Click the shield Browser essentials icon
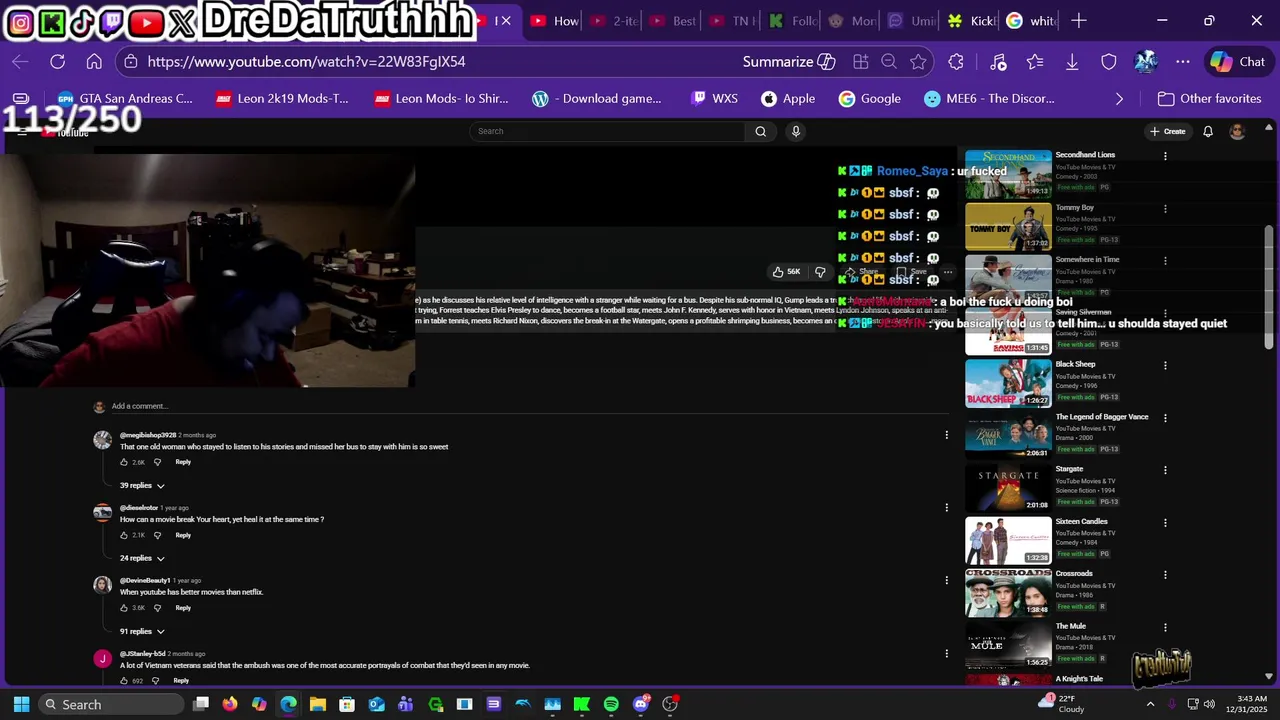Image resolution: width=1280 pixels, height=720 pixels. pos(1109,62)
